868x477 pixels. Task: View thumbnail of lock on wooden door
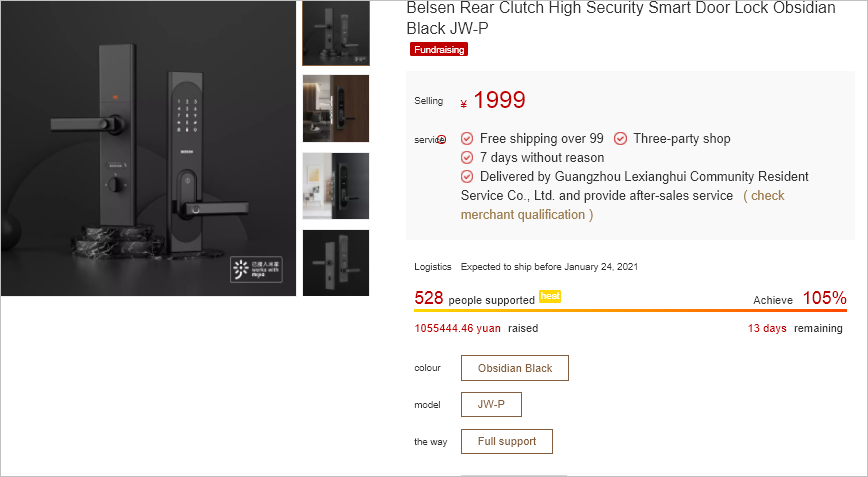pos(336,108)
